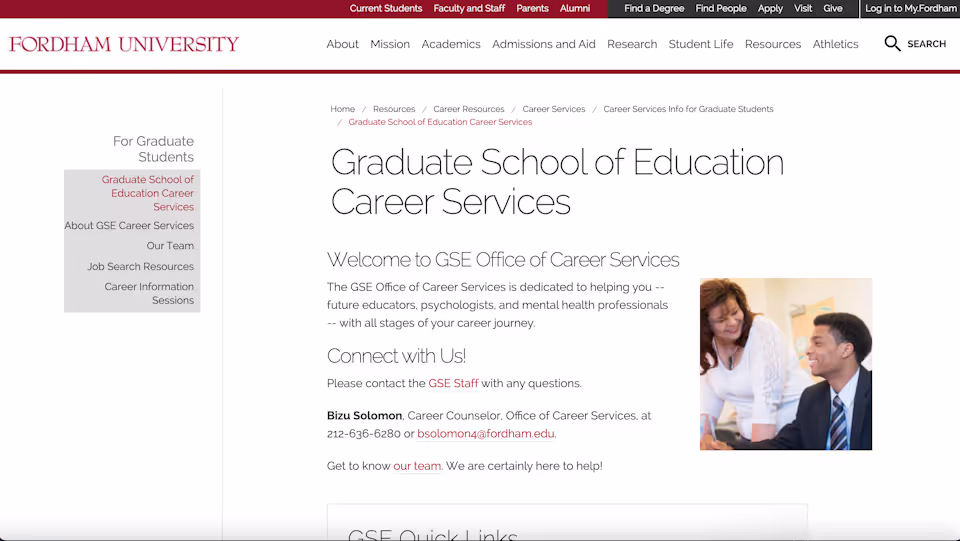Click the Give link
This screenshot has height=541, width=960.
click(x=833, y=9)
